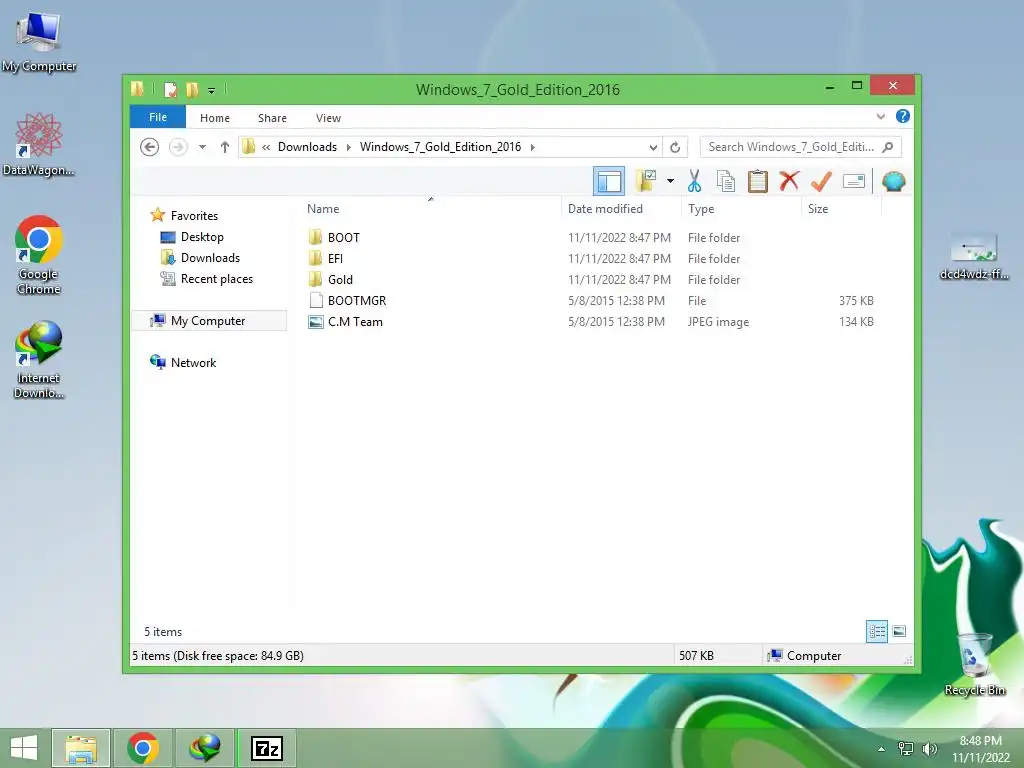
Task: Expand arrow between Downloads and Windows_7 breadcrumb
Action: pos(348,147)
